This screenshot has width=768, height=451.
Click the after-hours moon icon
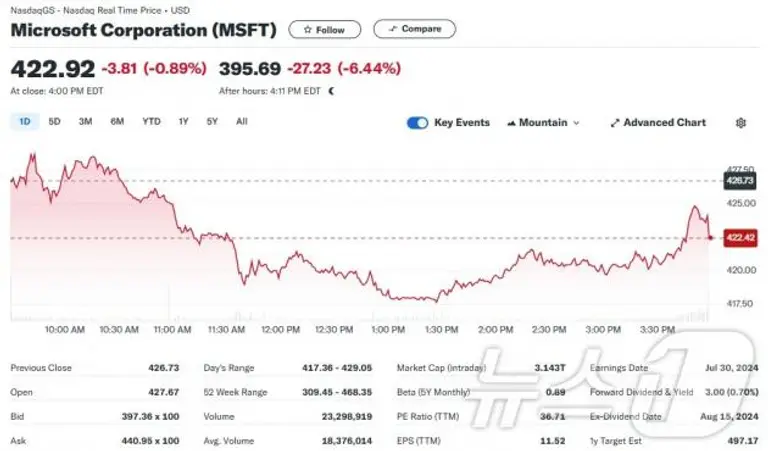(x=332, y=91)
